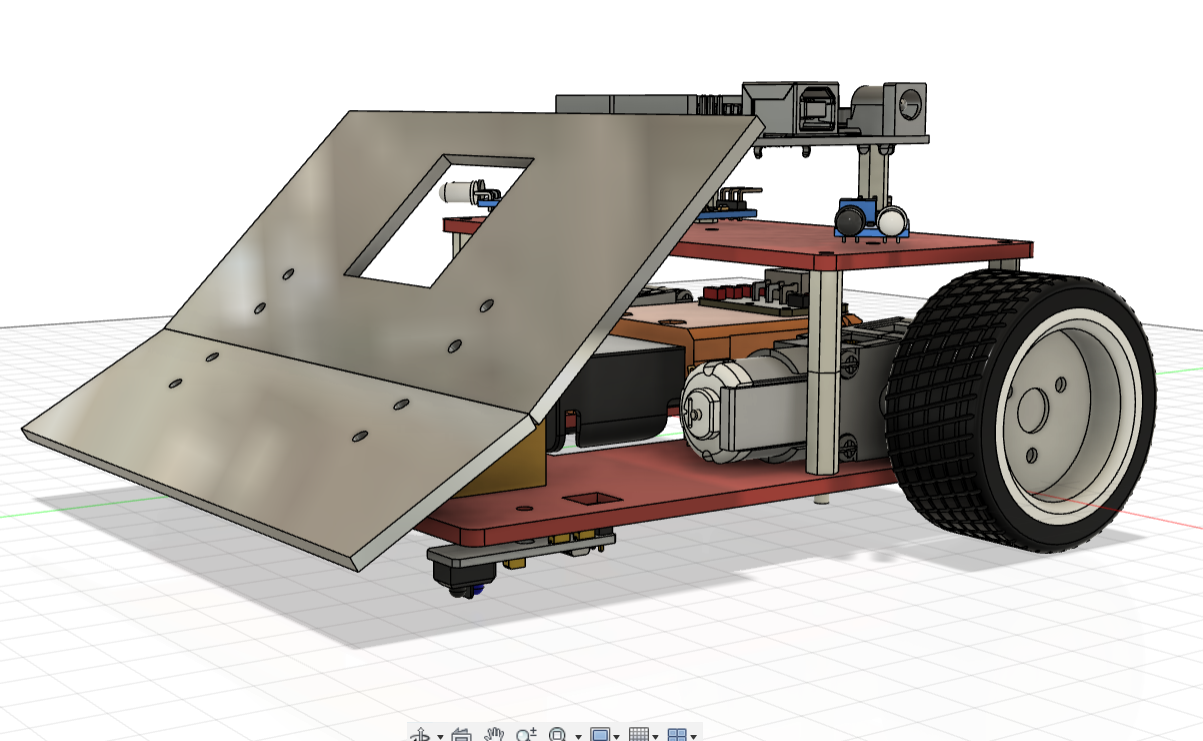Viewport: 1203px width, 741px height.
Task: Select the gray DC gear motor body
Action: pos(760,410)
